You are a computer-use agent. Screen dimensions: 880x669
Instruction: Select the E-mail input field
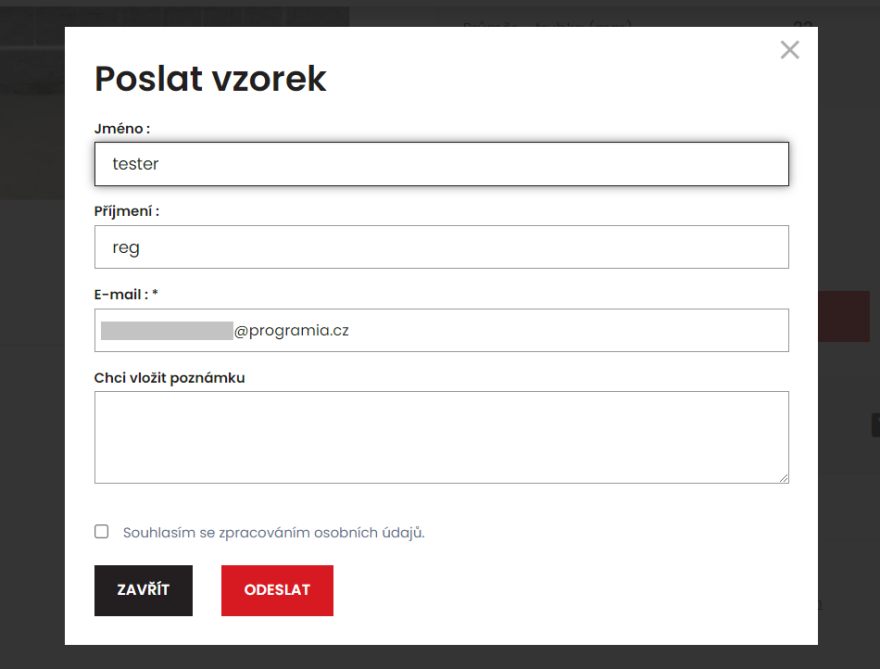pyautogui.click(x=441, y=330)
